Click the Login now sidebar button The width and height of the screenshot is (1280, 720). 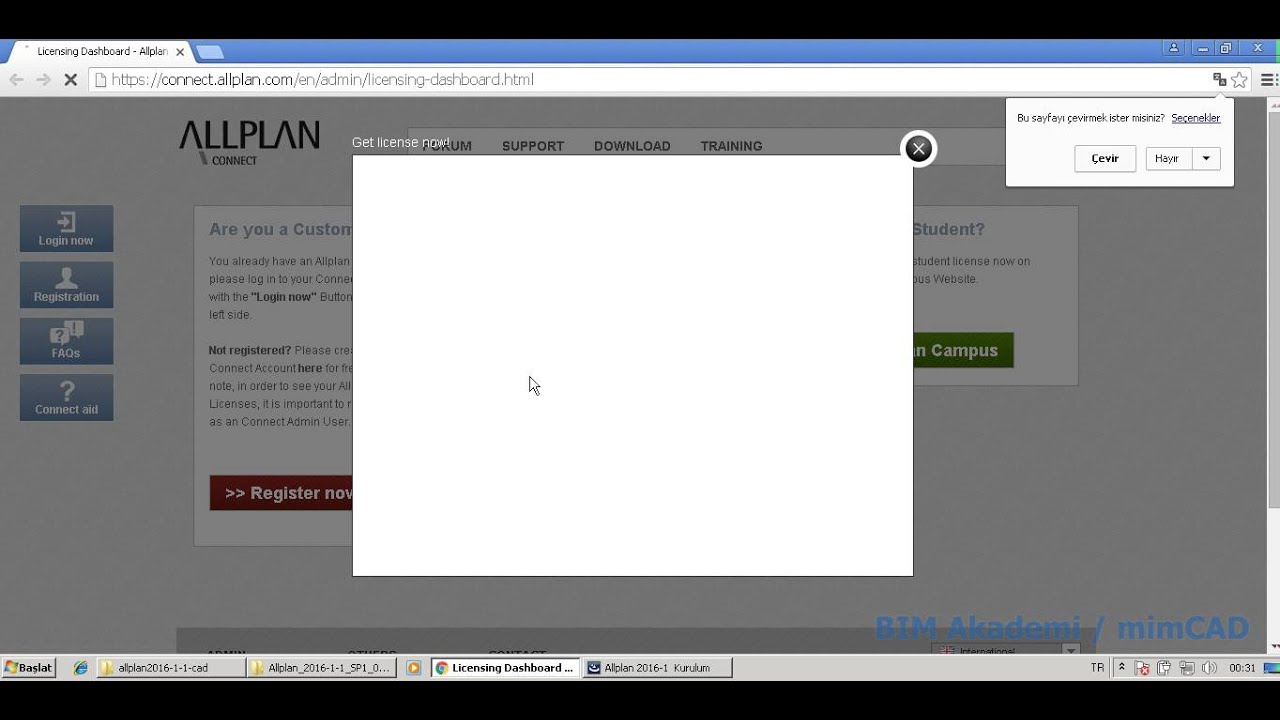coord(66,229)
